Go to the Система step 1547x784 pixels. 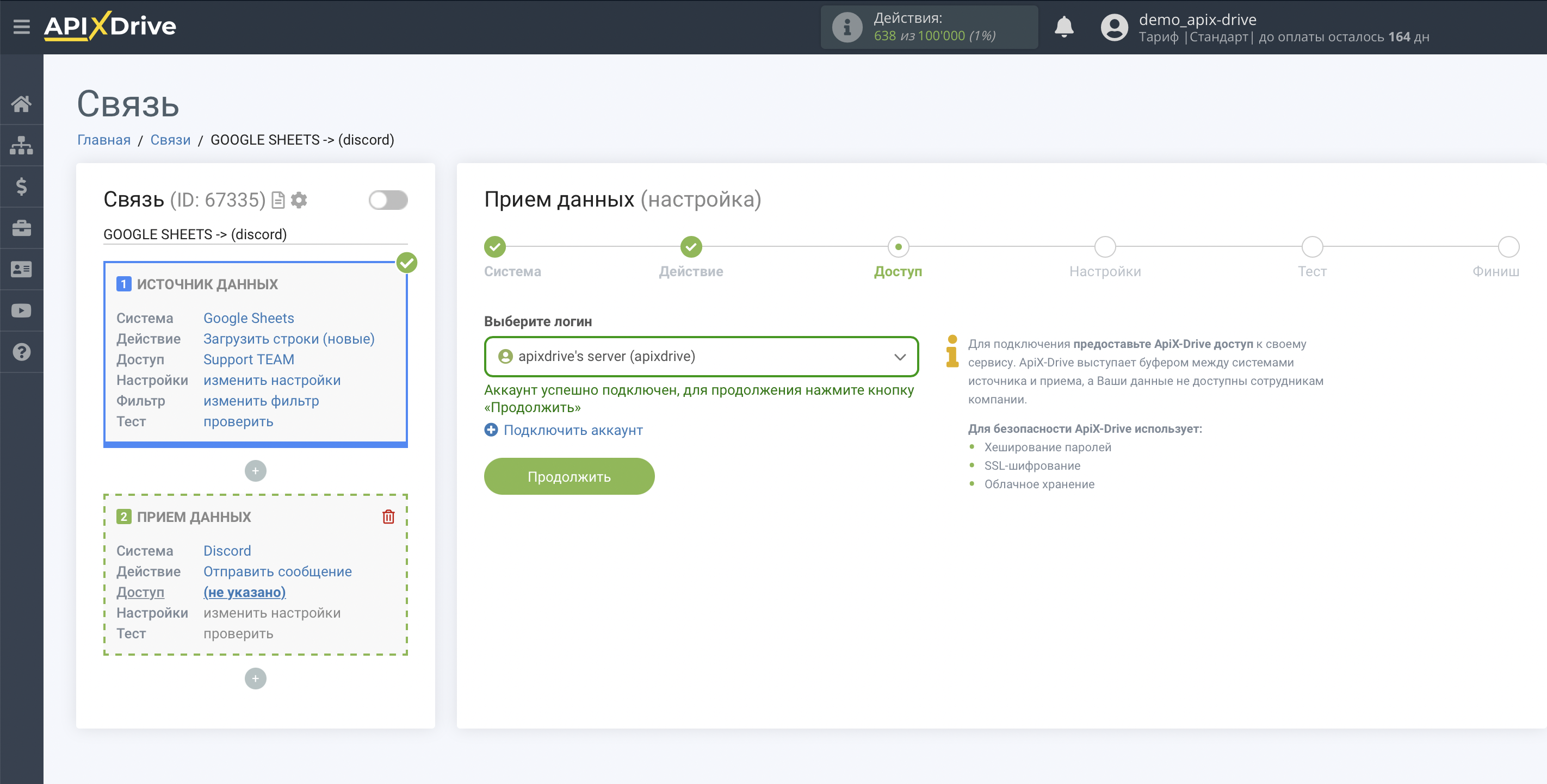pos(495,247)
